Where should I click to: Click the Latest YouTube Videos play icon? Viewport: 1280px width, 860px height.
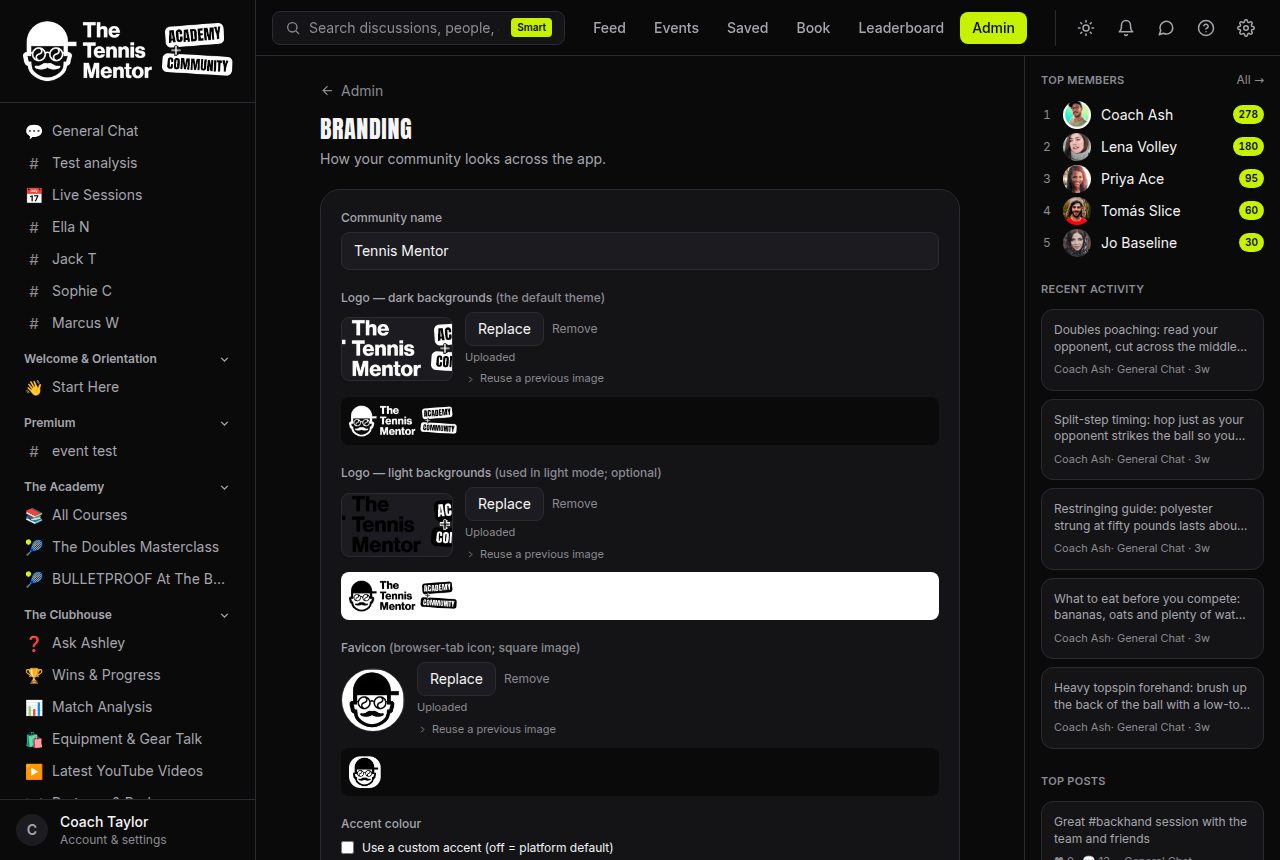34,771
